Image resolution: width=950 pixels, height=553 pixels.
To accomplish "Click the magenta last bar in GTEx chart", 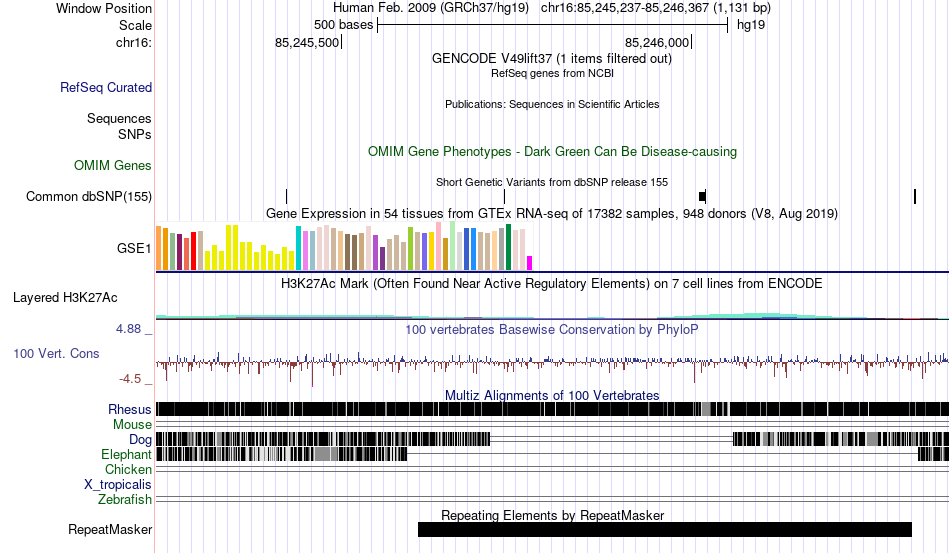I will 530,263.
